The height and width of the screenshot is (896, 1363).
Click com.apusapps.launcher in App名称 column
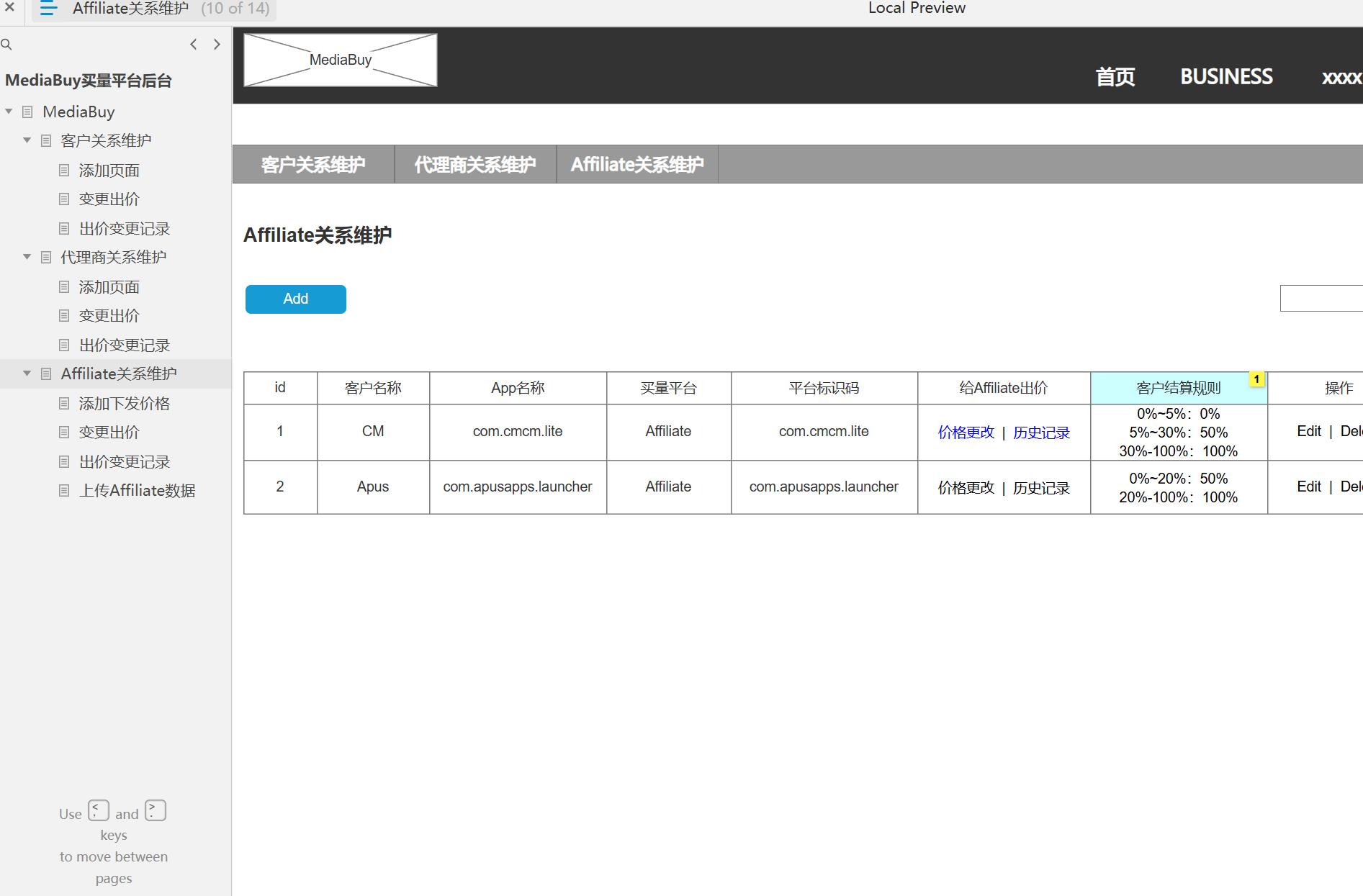tap(518, 487)
